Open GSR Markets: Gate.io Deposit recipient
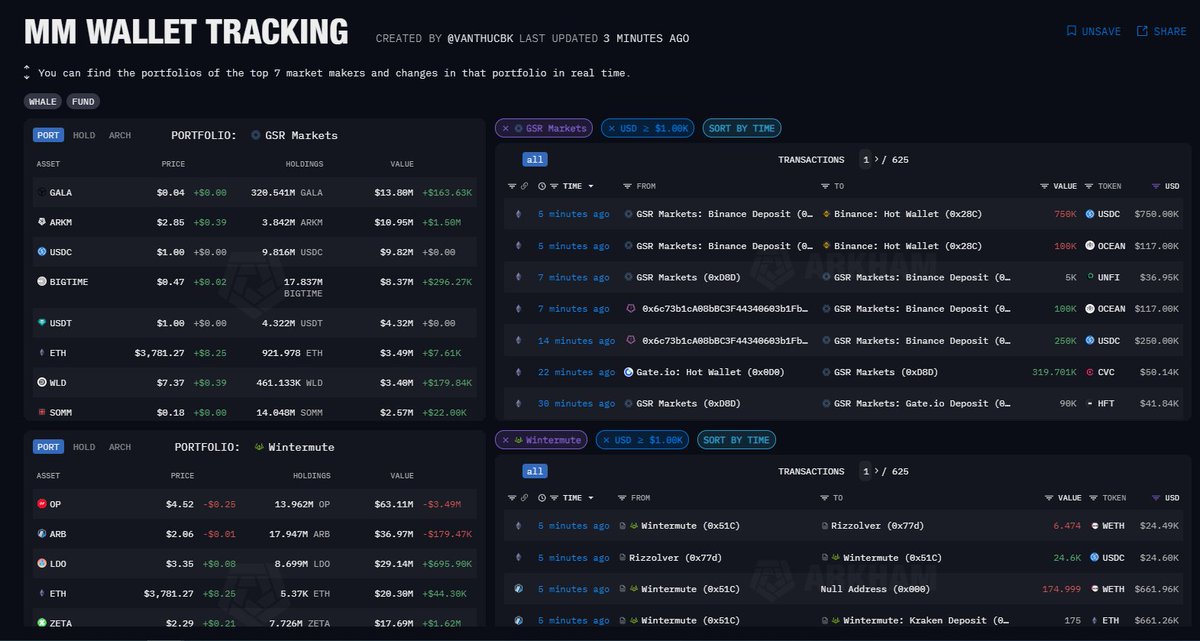 point(918,404)
